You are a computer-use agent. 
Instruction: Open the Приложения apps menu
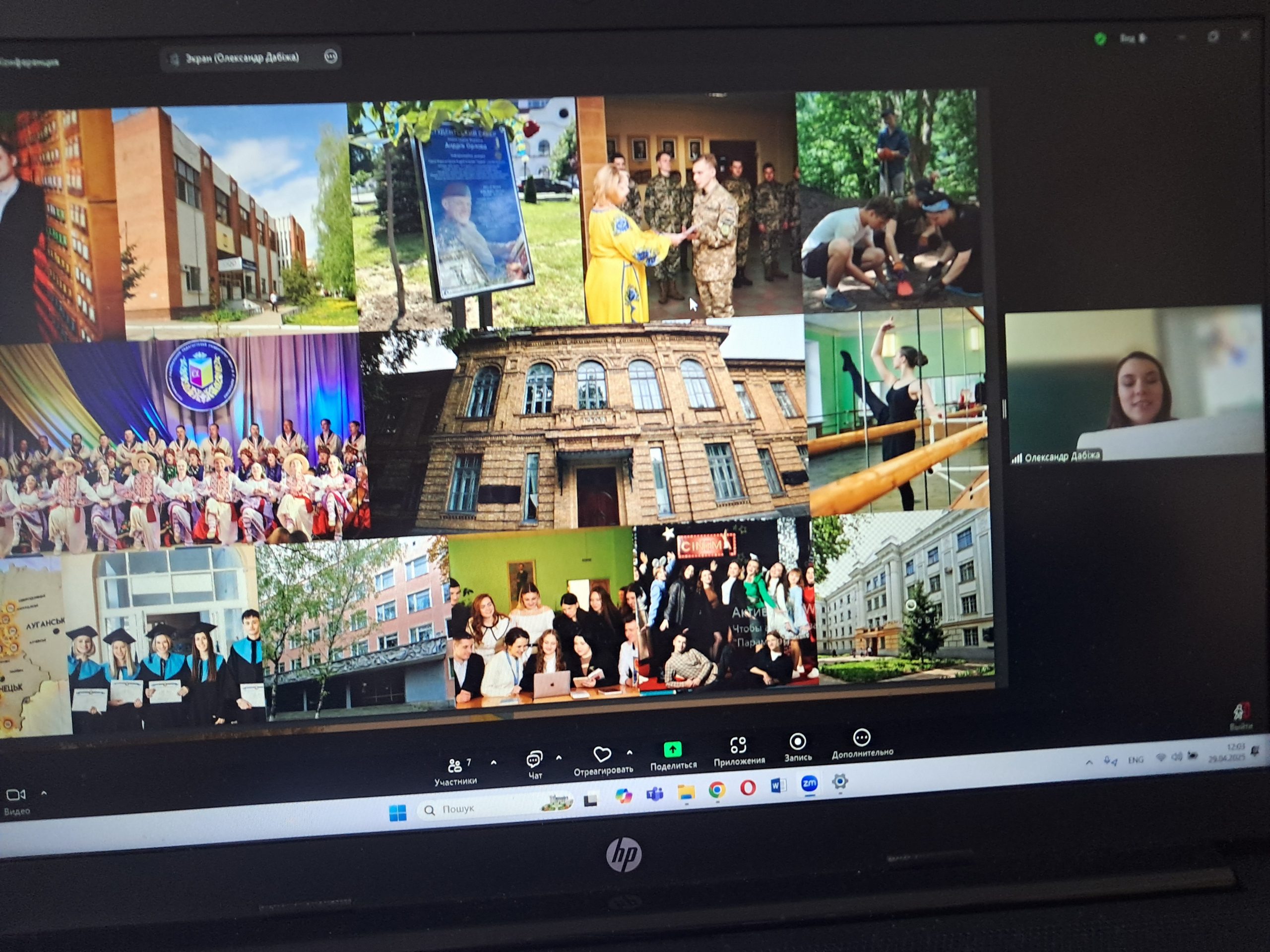739,752
